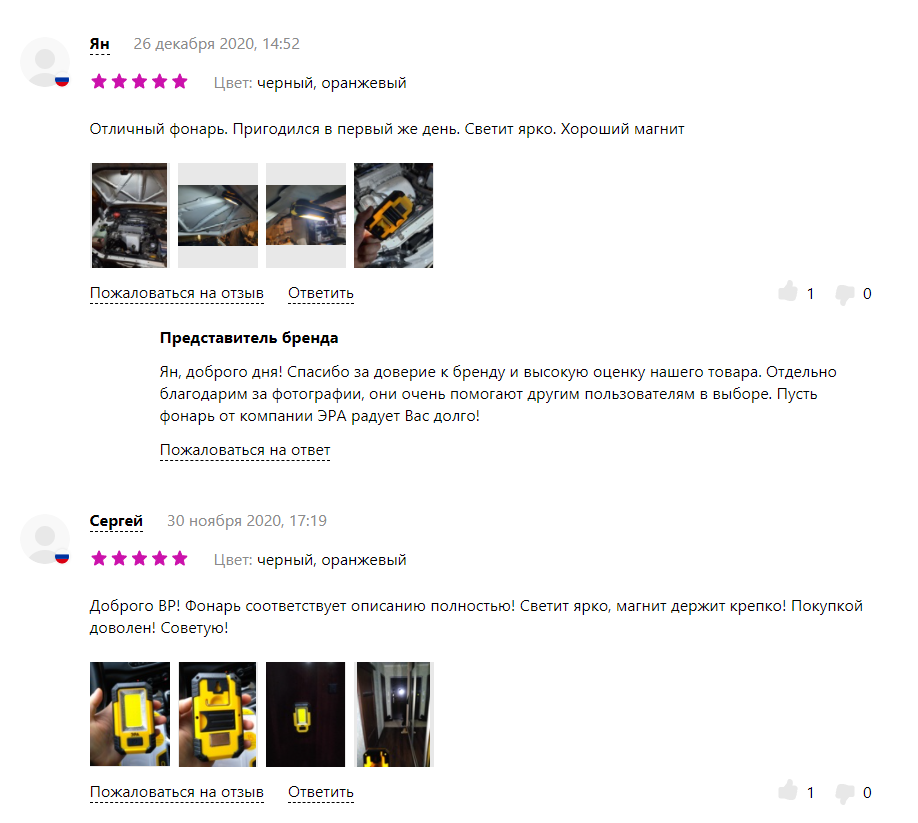Dislike Сергей's review with thumbs down
918x823 pixels.
coord(845,793)
